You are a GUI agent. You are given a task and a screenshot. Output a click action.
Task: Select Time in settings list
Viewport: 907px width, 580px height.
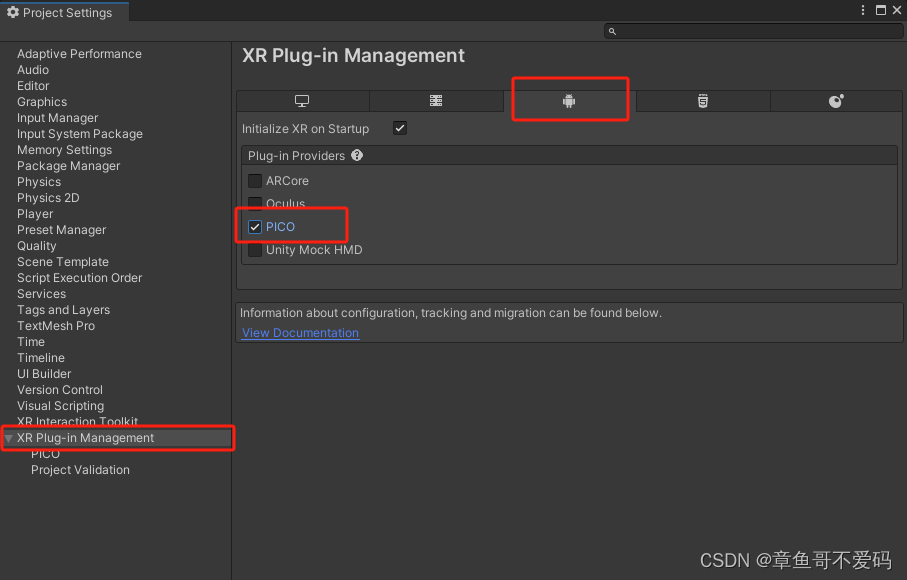(31, 342)
